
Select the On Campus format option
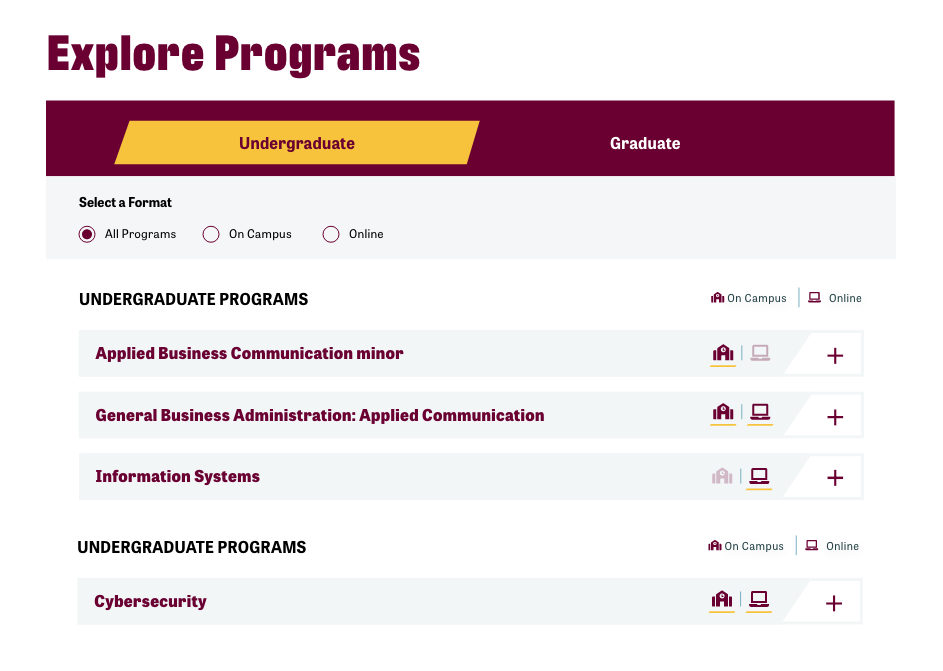tap(211, 234)
